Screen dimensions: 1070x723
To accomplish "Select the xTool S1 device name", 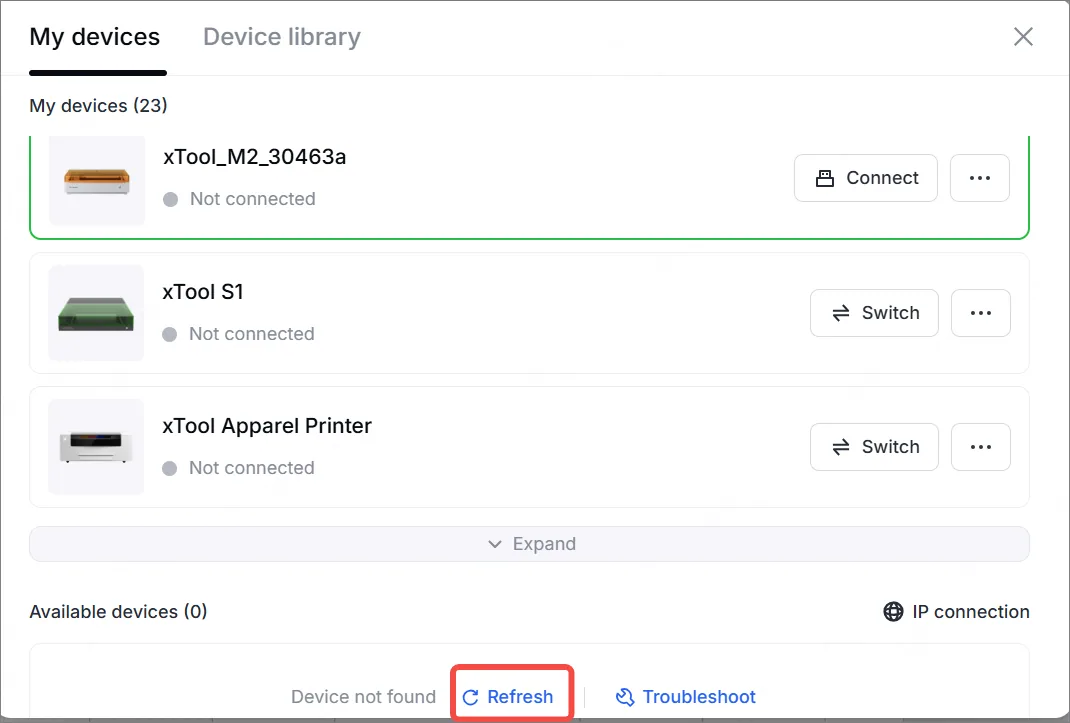I will (203, 292).
